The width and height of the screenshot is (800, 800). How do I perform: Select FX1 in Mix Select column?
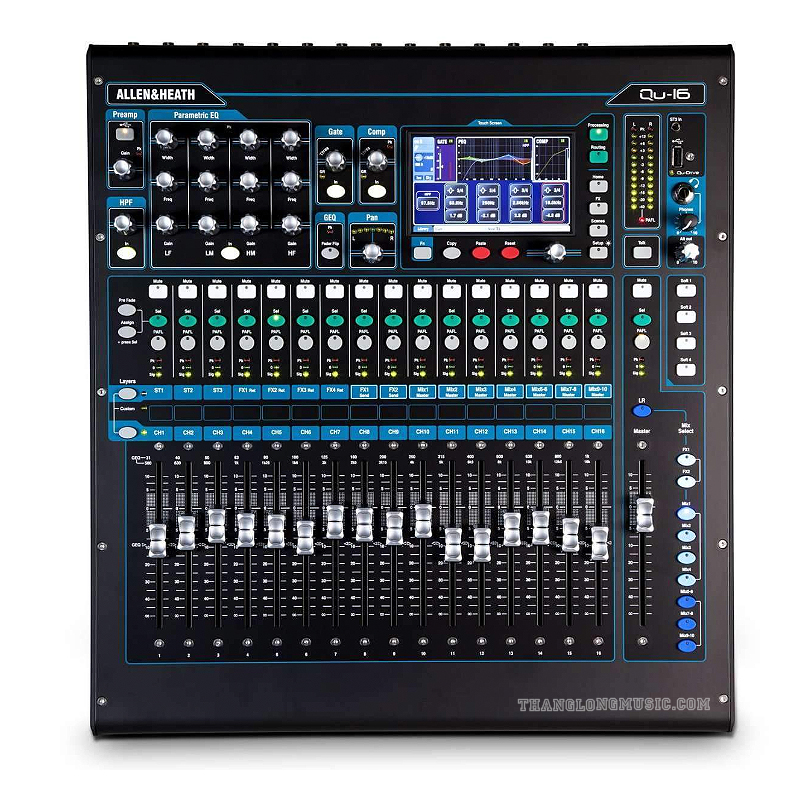pos(686,460)
